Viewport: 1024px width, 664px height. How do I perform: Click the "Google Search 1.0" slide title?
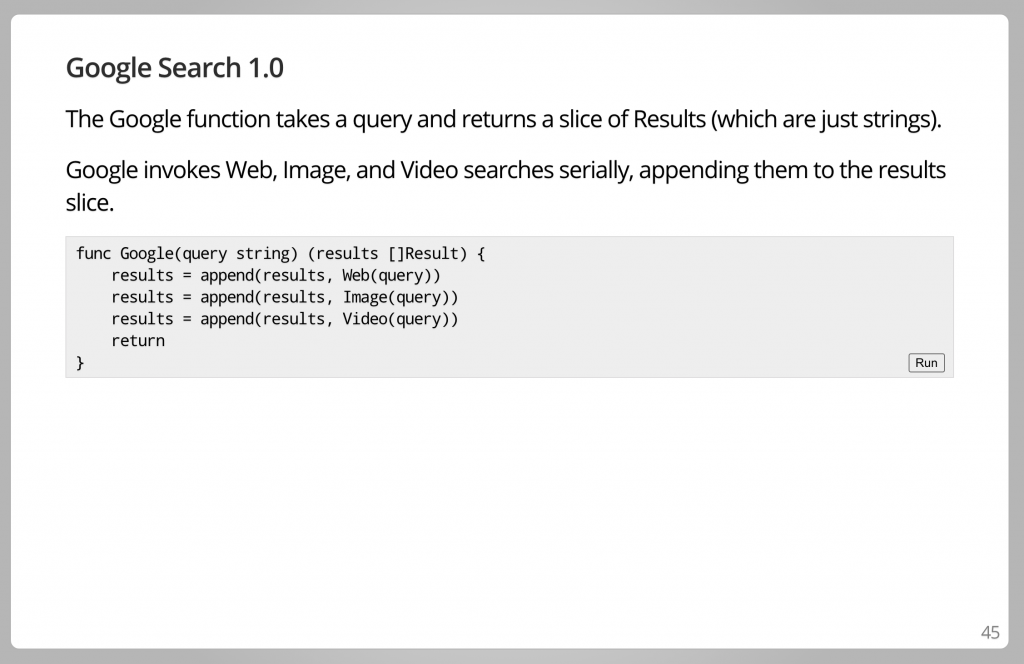(174, 68)
